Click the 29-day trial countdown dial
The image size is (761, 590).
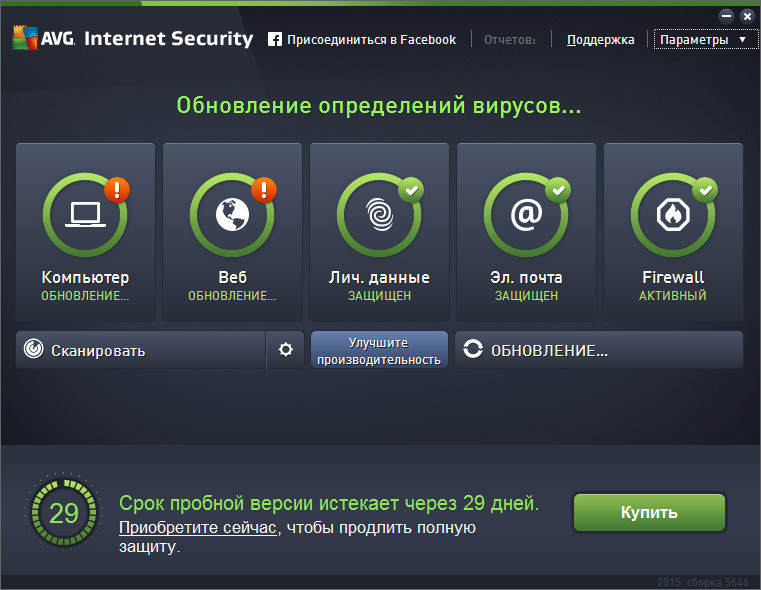point(64,513)
